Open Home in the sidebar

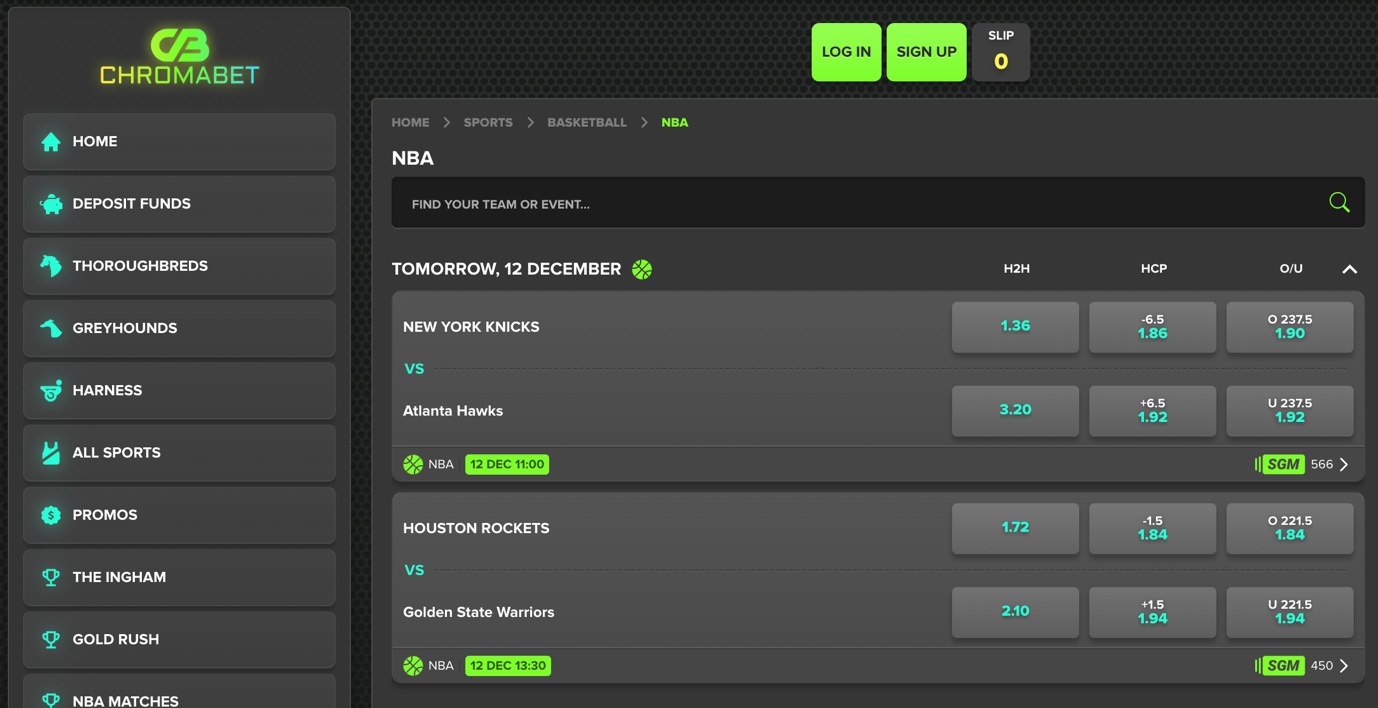click(179, 142)
